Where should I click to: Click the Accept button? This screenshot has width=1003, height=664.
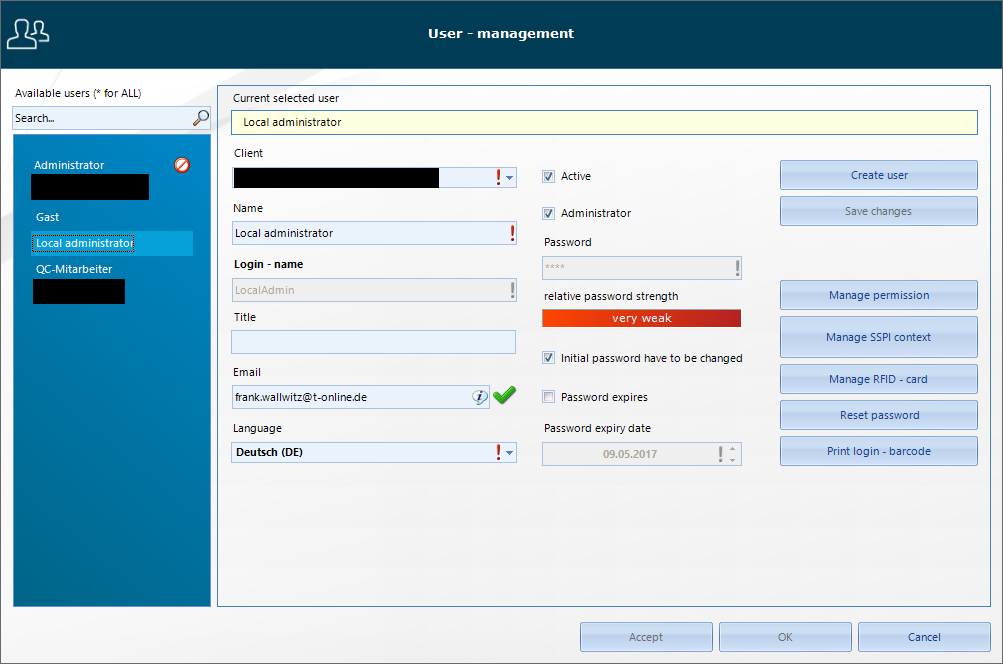(x=646, y=637)
